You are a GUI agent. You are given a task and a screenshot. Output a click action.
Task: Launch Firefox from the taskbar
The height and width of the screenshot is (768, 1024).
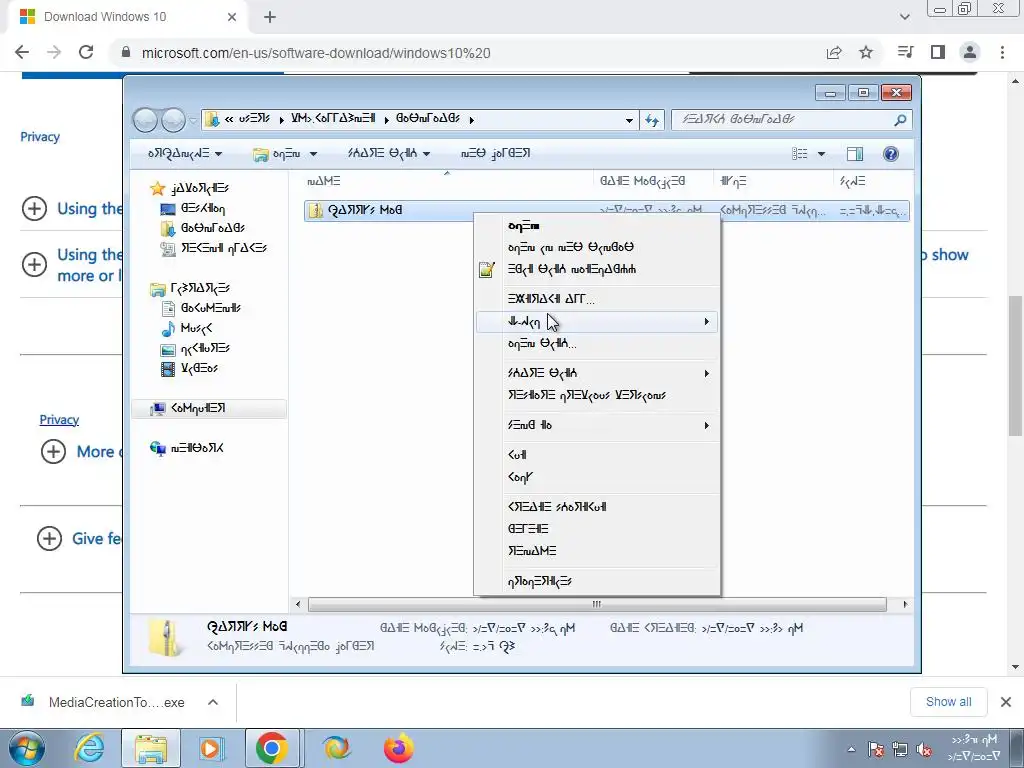398,748
